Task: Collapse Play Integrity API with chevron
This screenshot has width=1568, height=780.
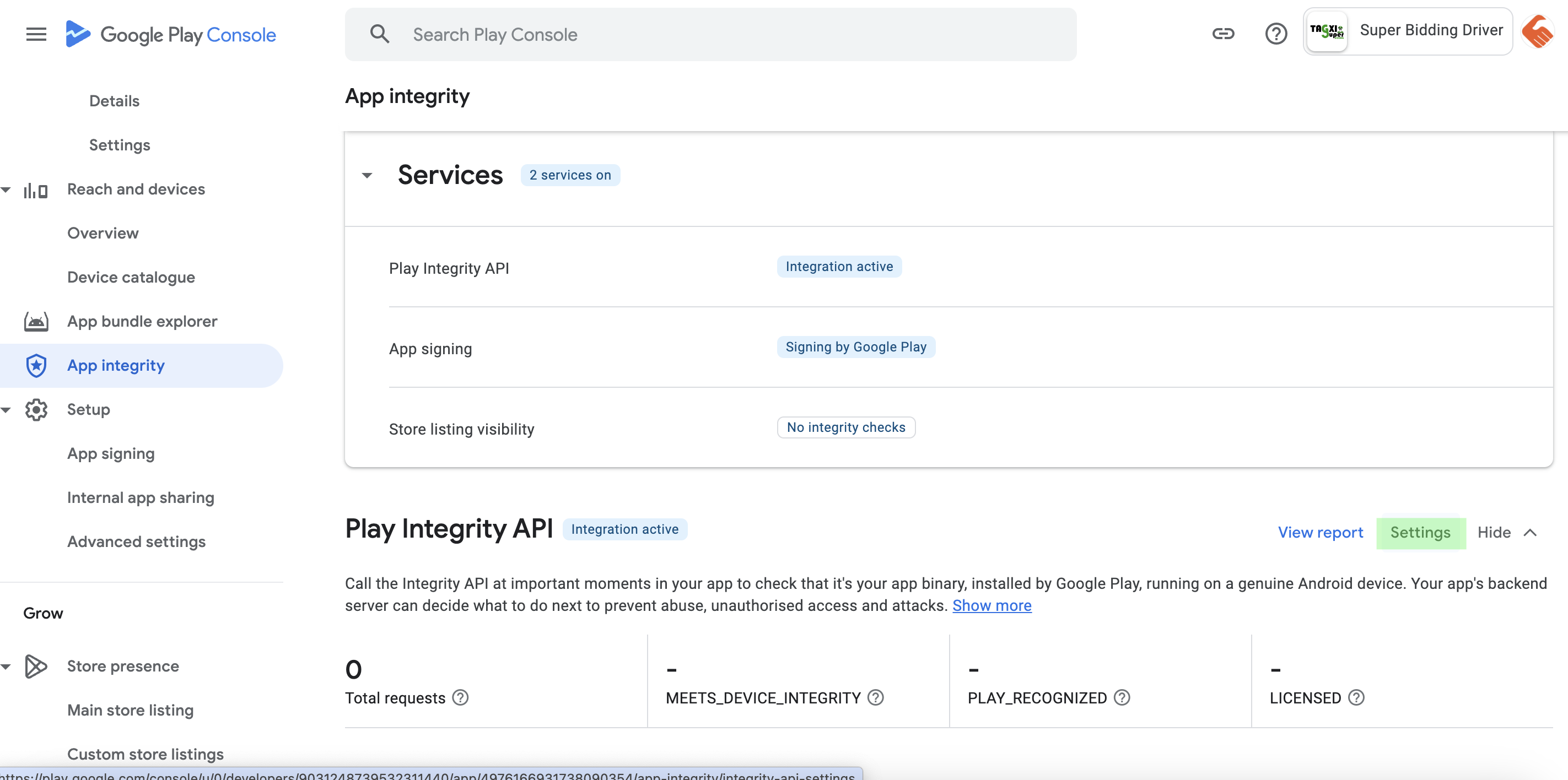Action: click(1529, 533)
